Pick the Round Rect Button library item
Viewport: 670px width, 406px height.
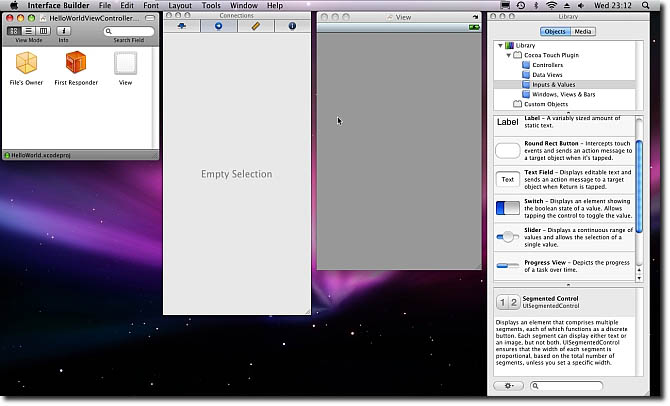click(x=508, y=150)
